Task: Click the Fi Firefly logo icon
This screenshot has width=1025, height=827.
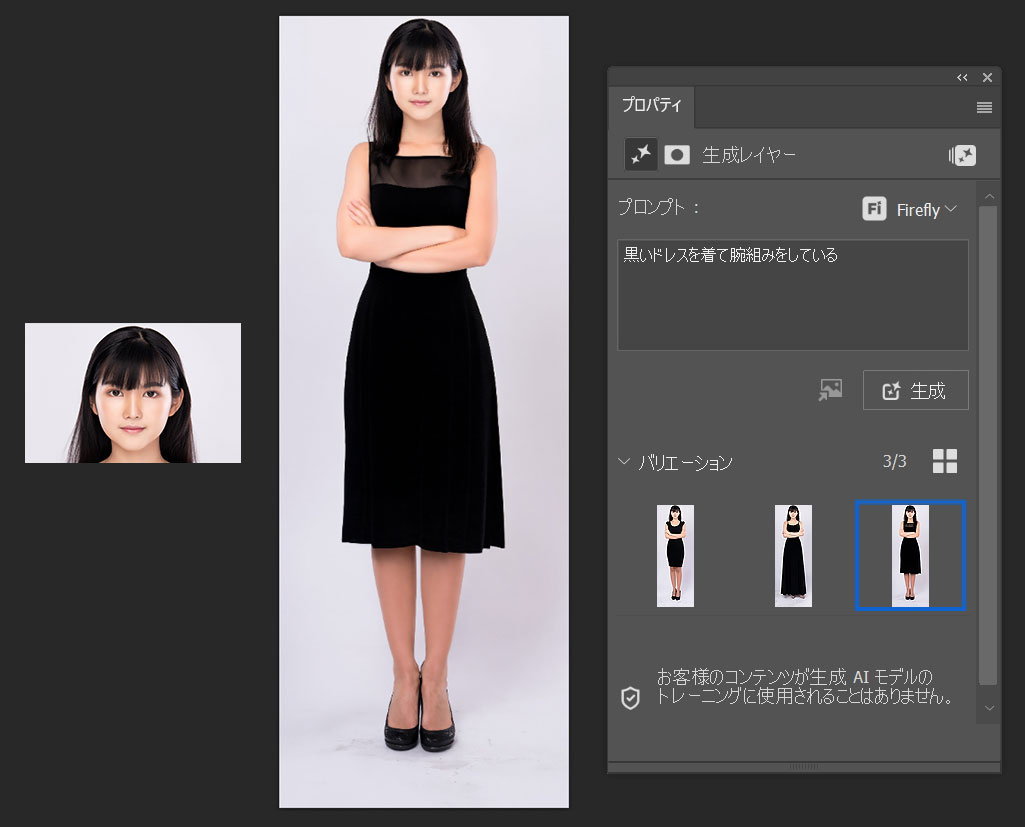Action: click(874, 209)
